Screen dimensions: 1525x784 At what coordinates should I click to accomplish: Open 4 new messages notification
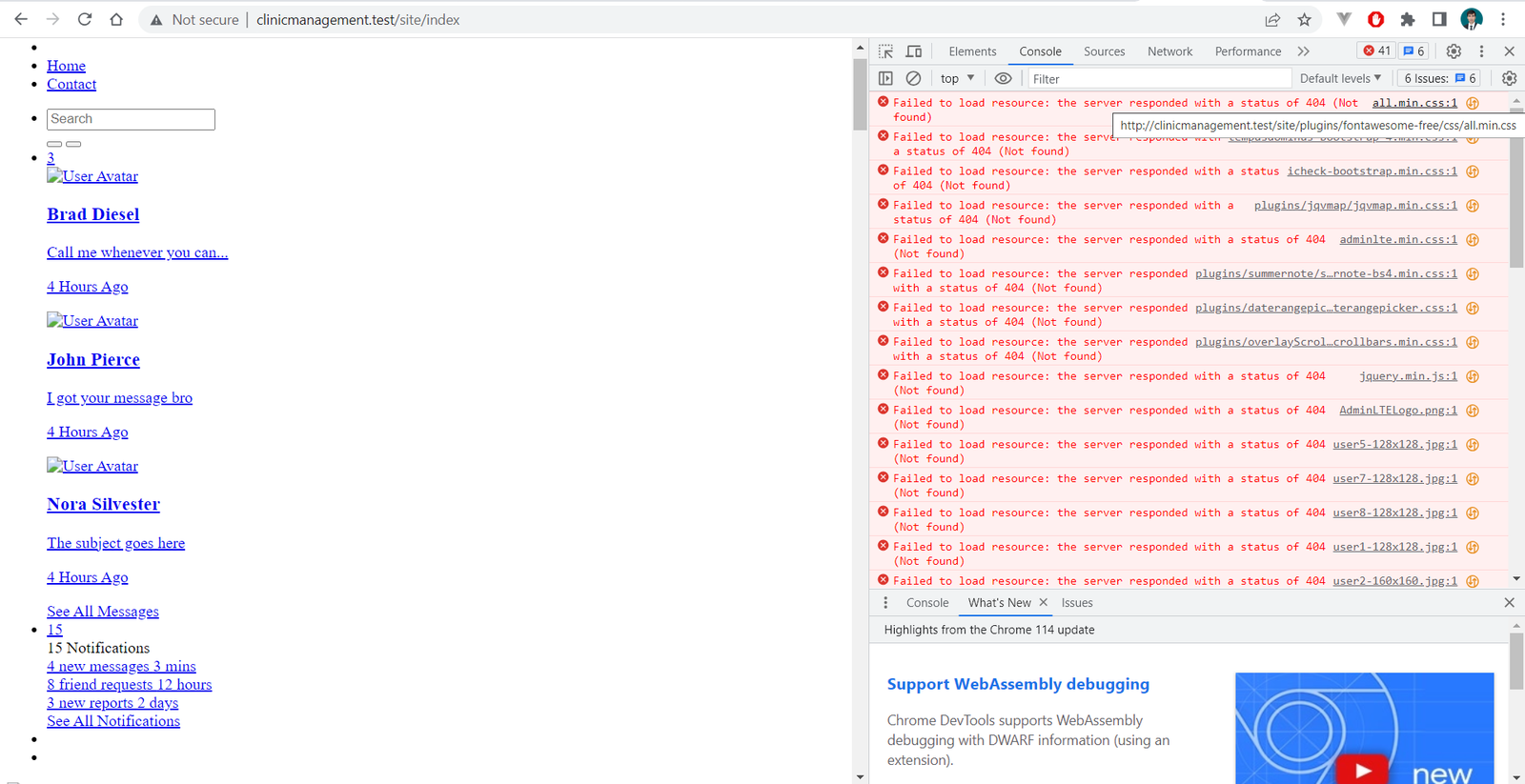click(121, 666)
